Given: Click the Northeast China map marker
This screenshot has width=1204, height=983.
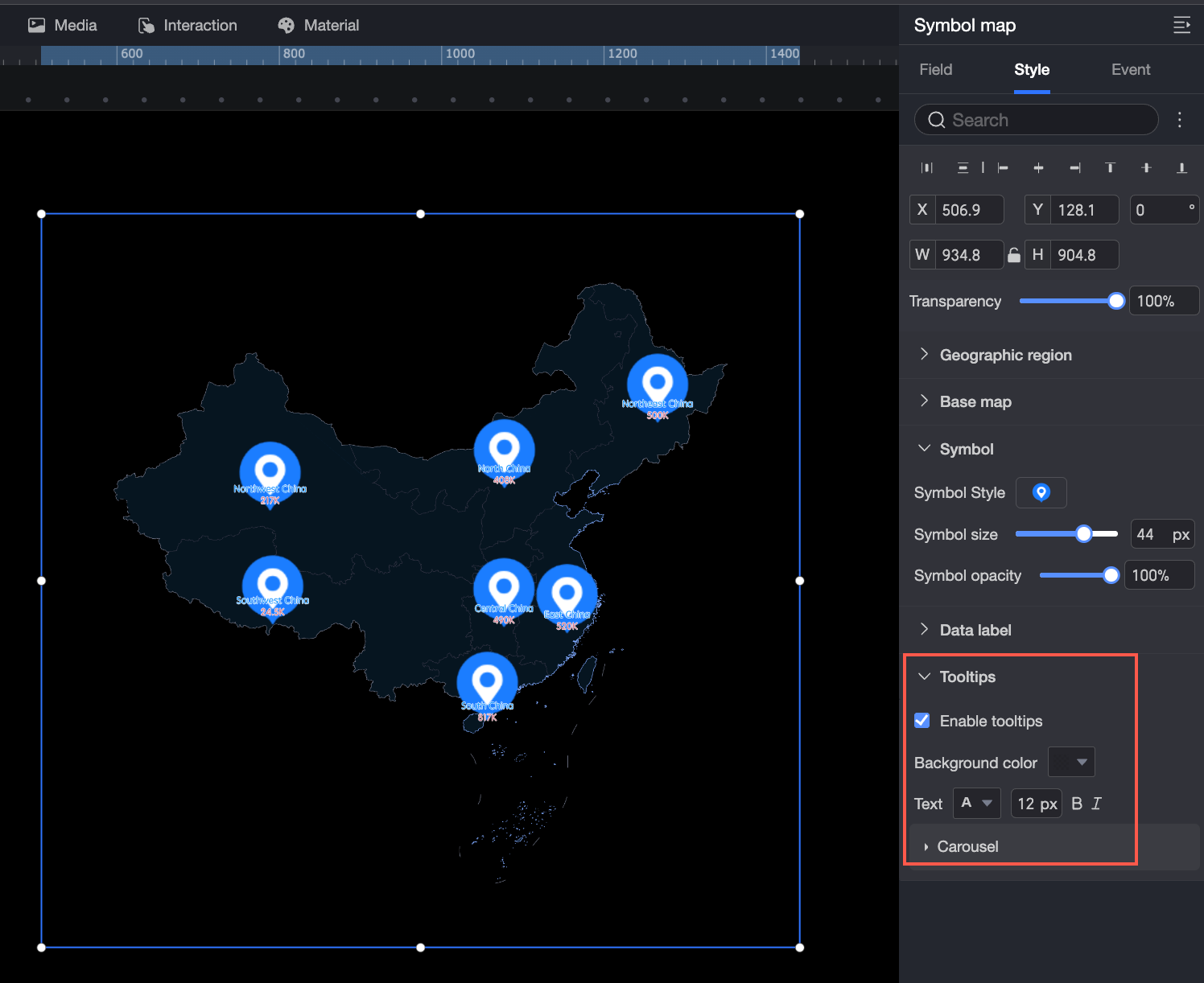Looking at the screenshot, I should coord(658,385).
